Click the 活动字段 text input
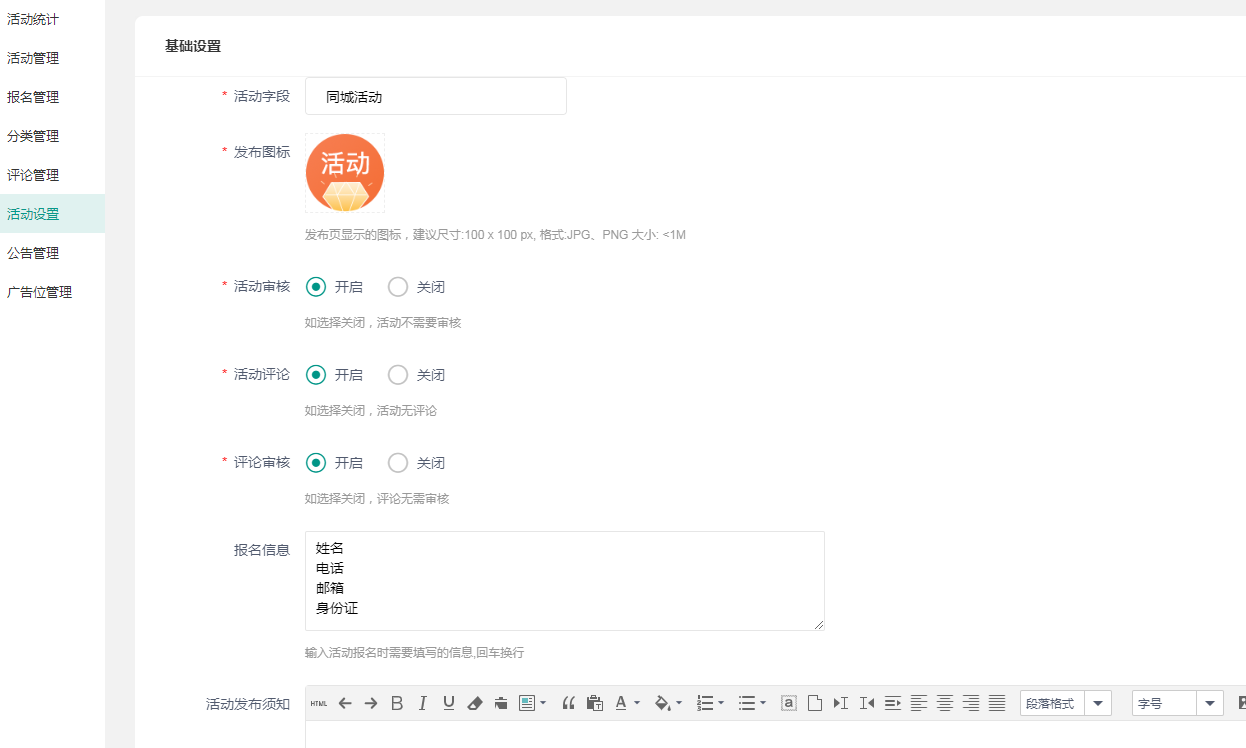Screen dimensions: 1246x748 (x=435, y=97)
